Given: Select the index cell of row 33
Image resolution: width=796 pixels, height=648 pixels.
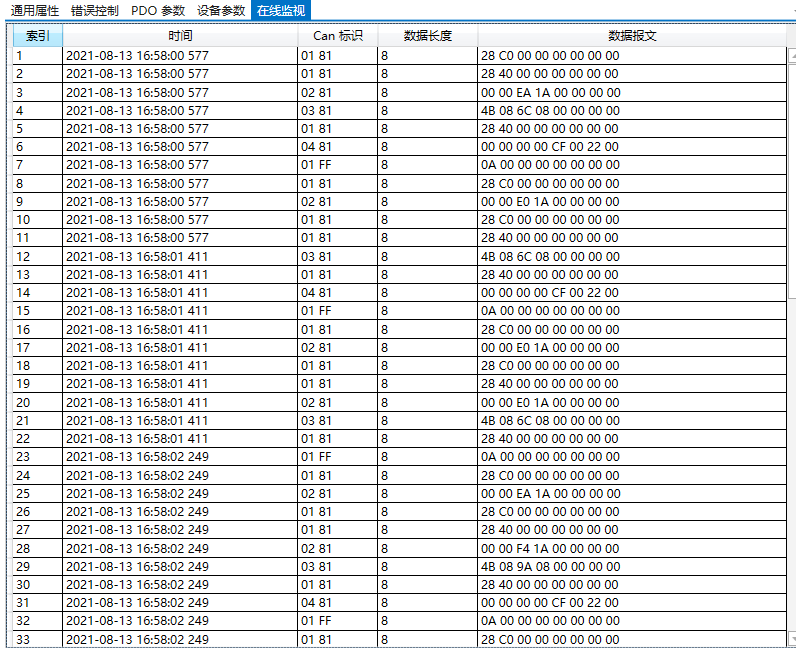Looking at the screenshot, I should point(37,639).
